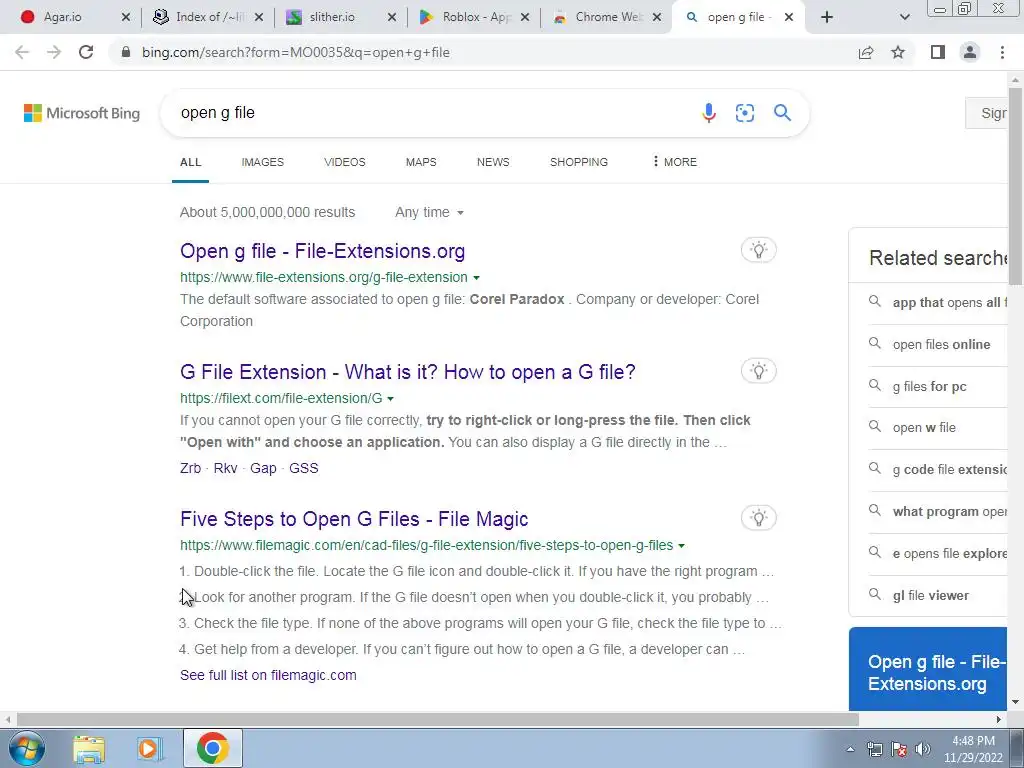Screen dimensions: 1024x768
Task: Close the slither.io tab
Action: coord(392,17)
